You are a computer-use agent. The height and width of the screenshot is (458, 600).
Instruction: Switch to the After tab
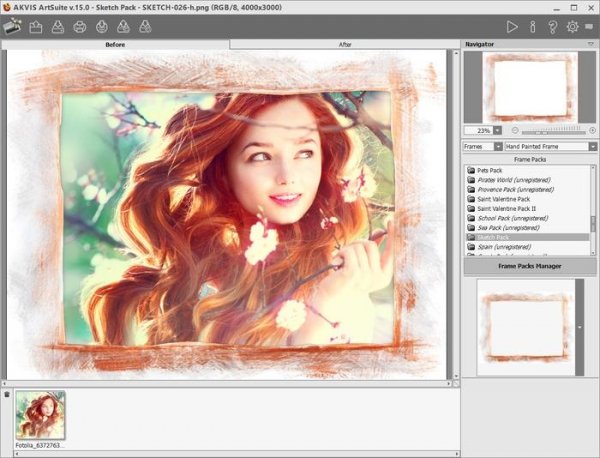[x=345, y=44]
